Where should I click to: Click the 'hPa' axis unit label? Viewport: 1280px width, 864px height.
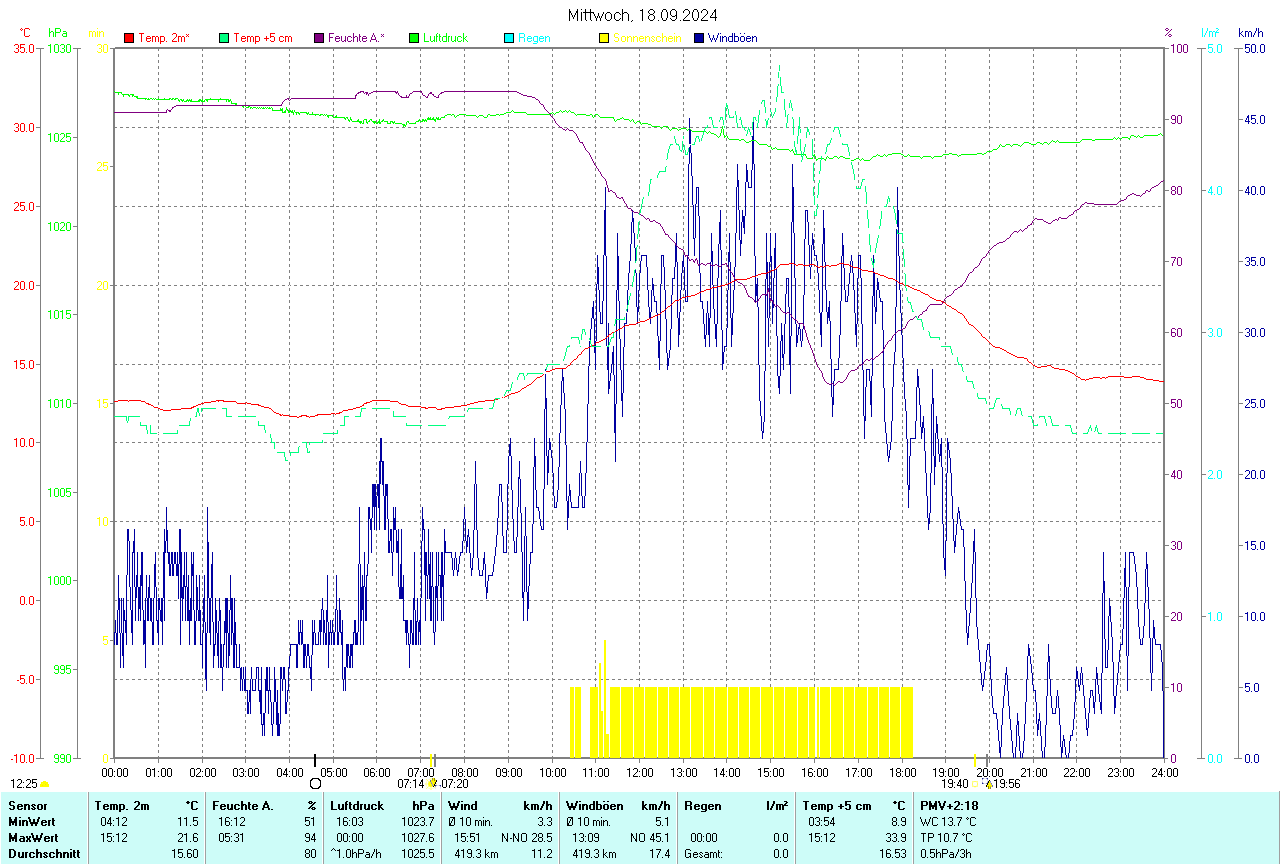click(x=57, y=33)
